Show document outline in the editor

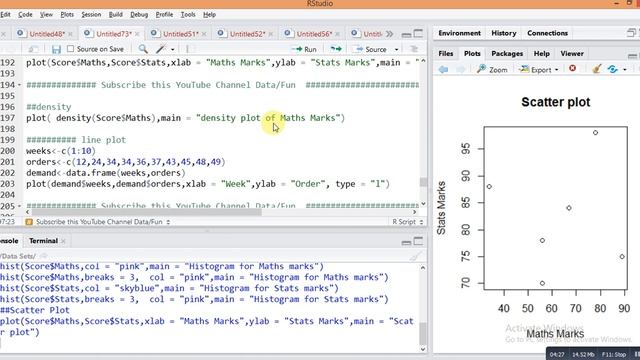coord(414,49)
